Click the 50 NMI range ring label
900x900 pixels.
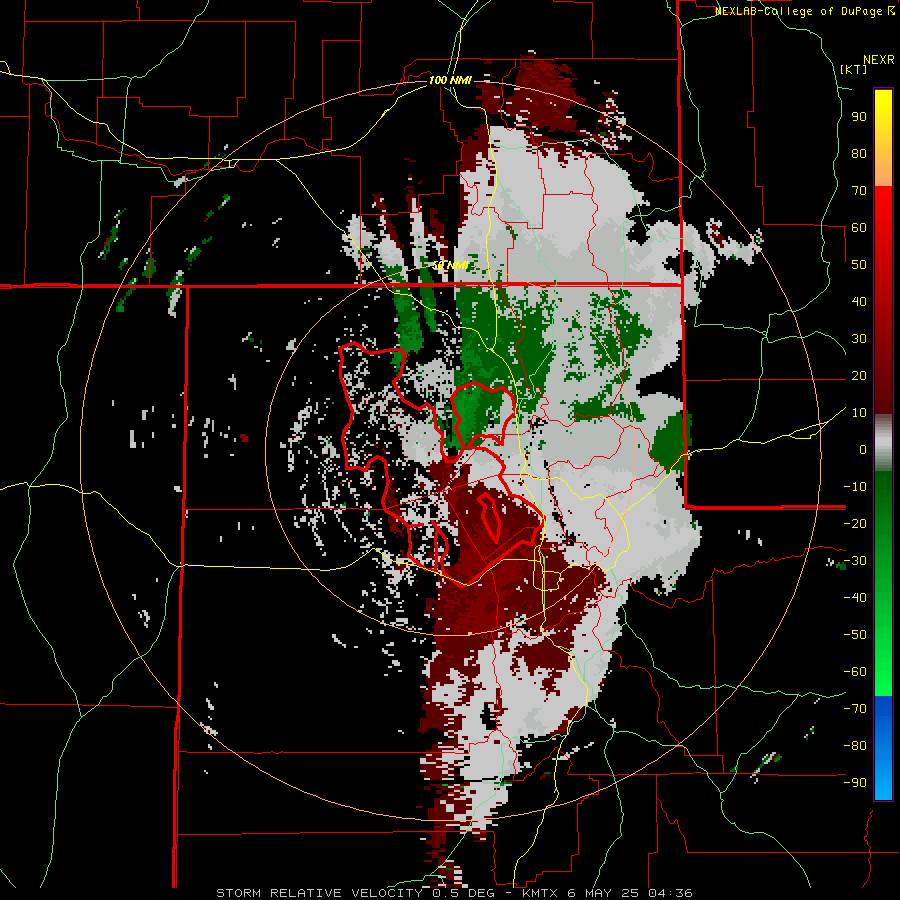450,265
